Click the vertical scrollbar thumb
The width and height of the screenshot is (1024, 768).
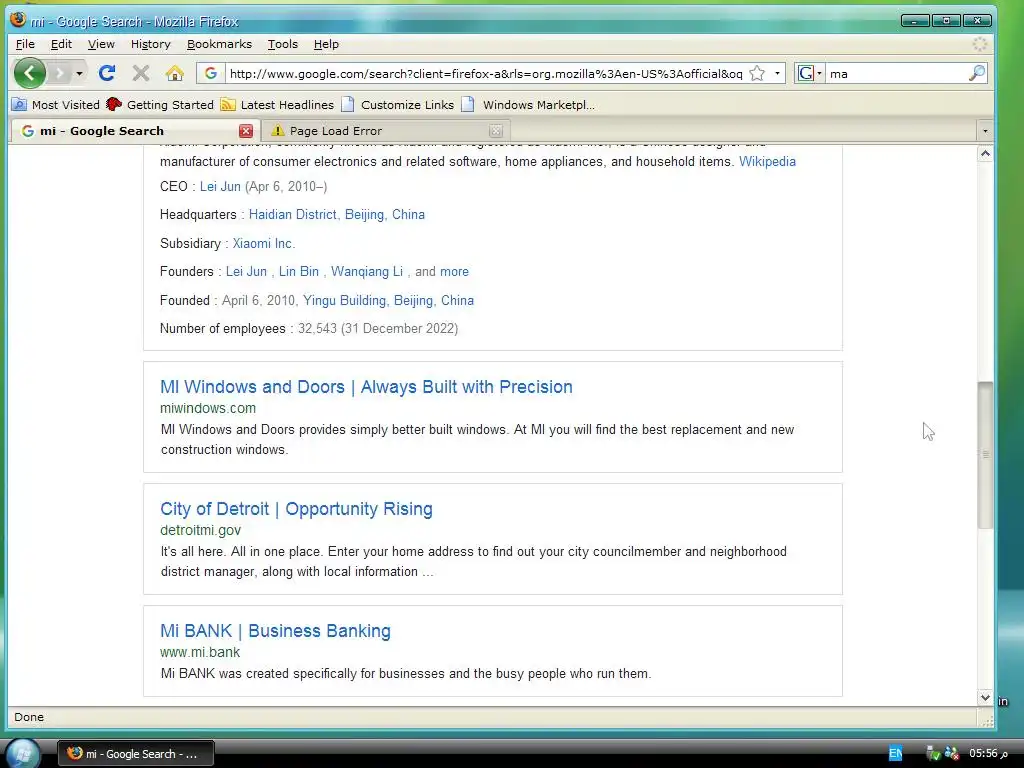(985, 455)
